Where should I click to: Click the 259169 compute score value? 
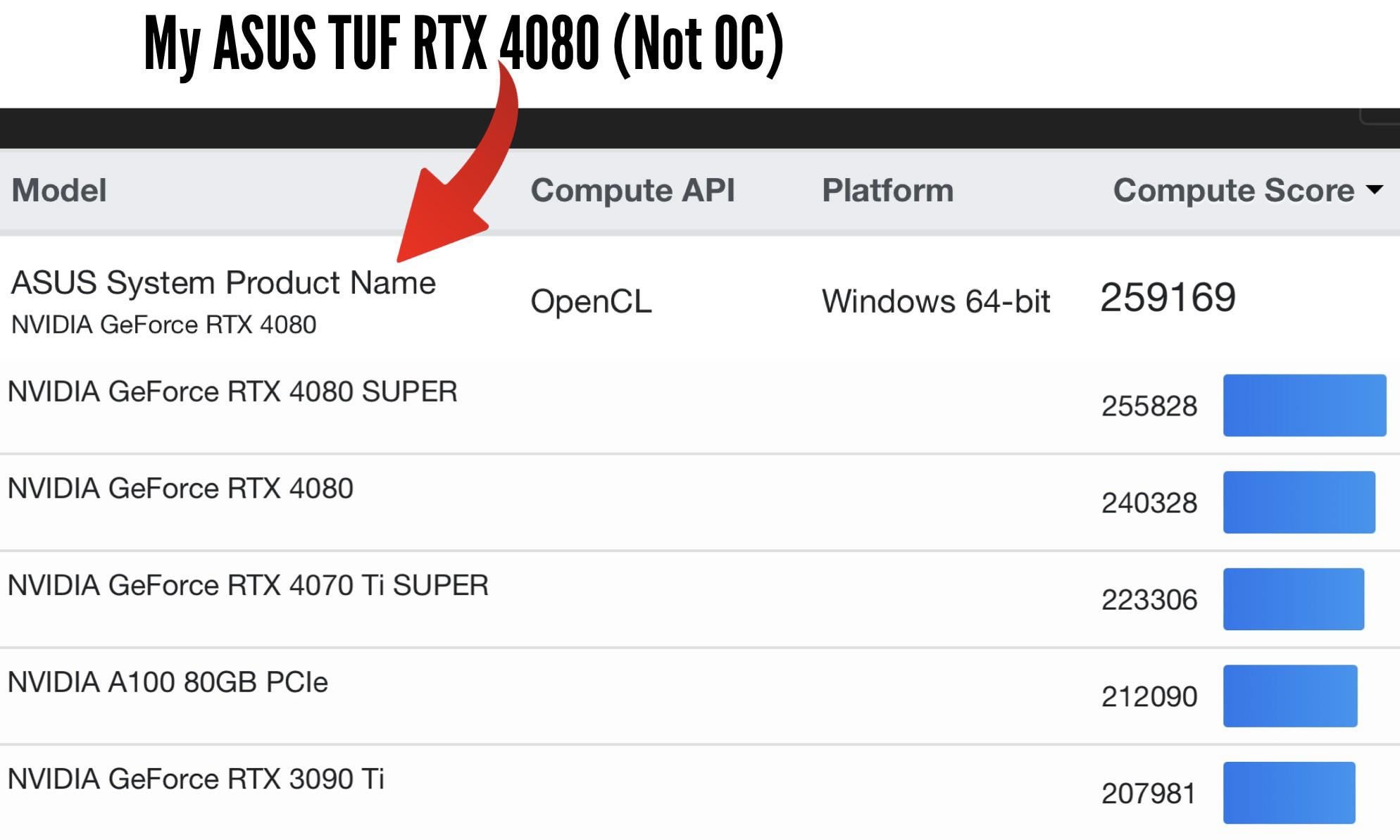tap(1168, 297)
